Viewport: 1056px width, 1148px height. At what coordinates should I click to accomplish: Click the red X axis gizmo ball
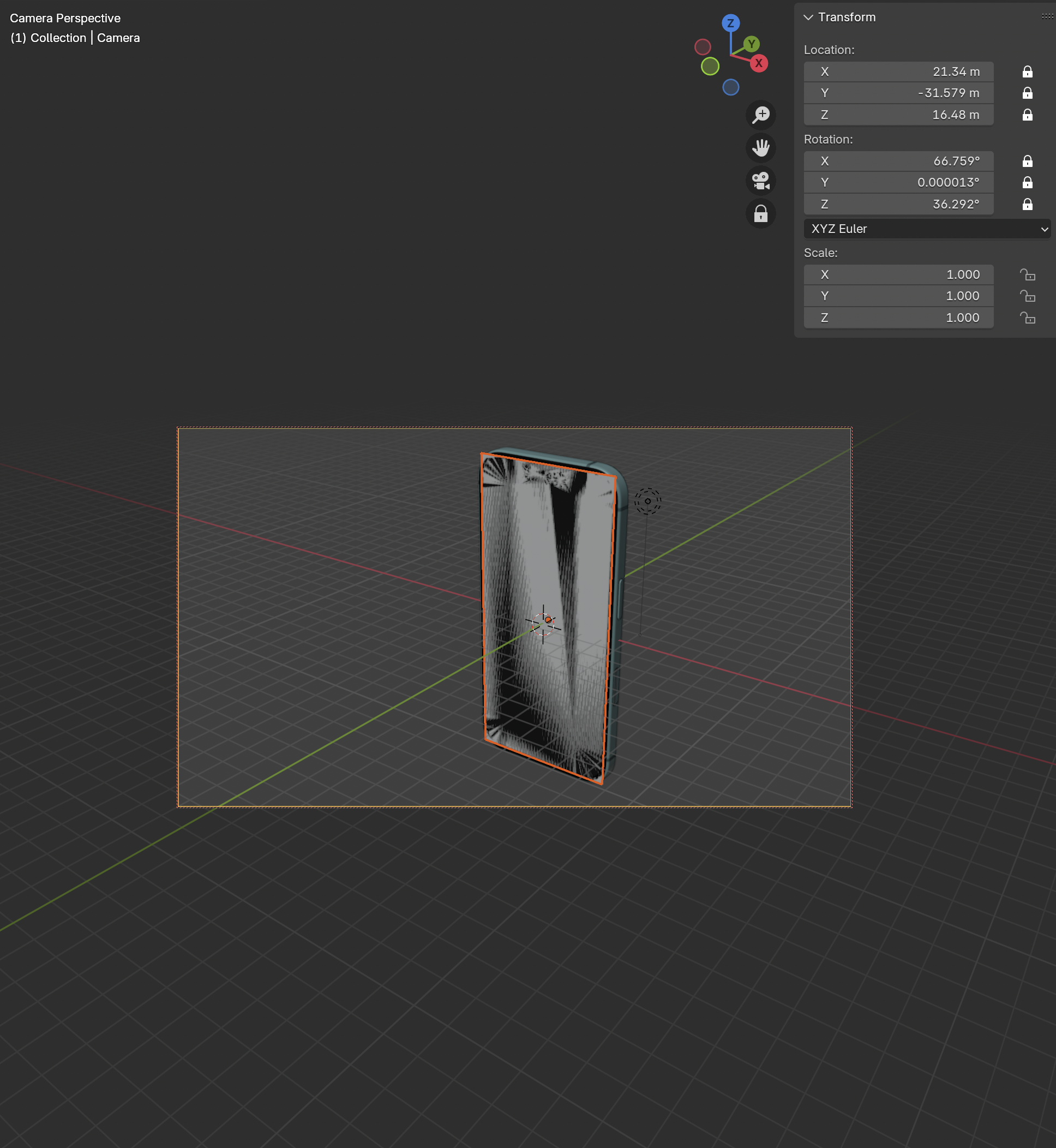pos(758,63)
